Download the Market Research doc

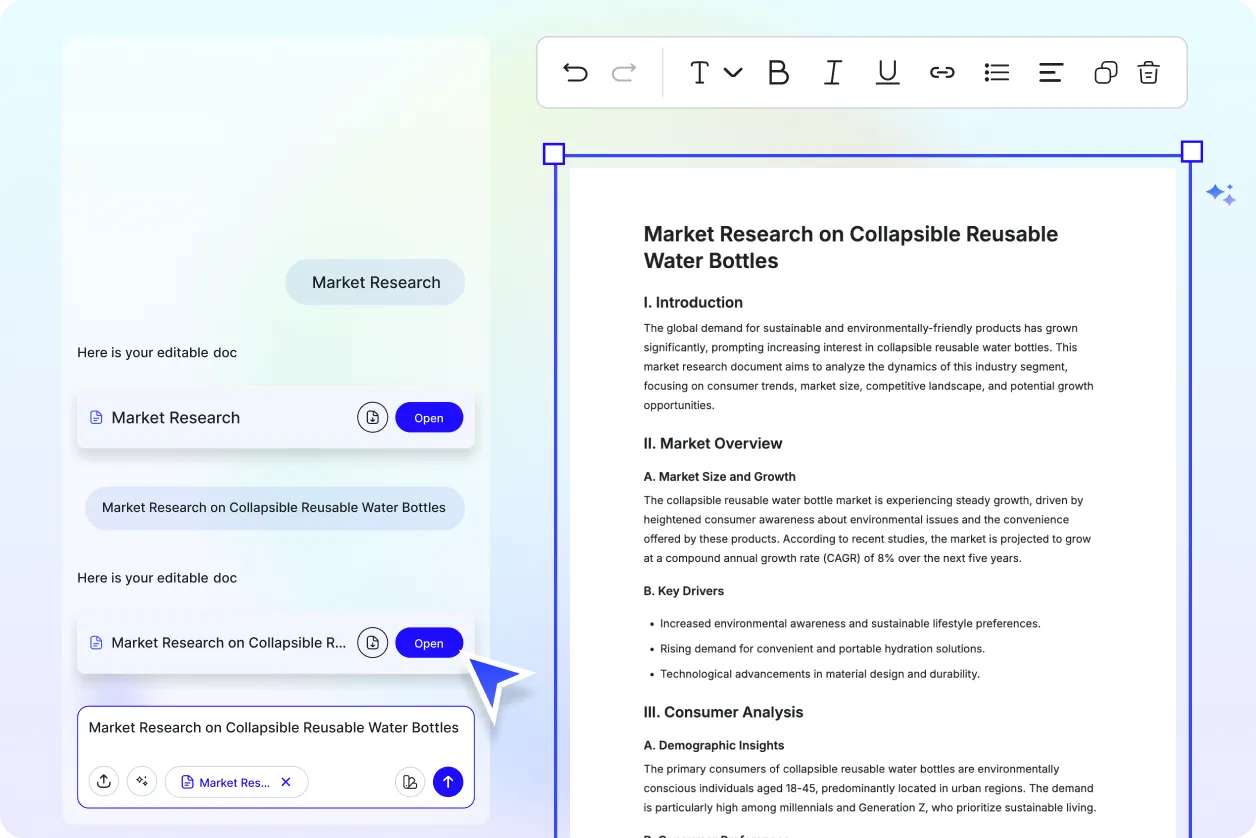(x=372, y=418)
